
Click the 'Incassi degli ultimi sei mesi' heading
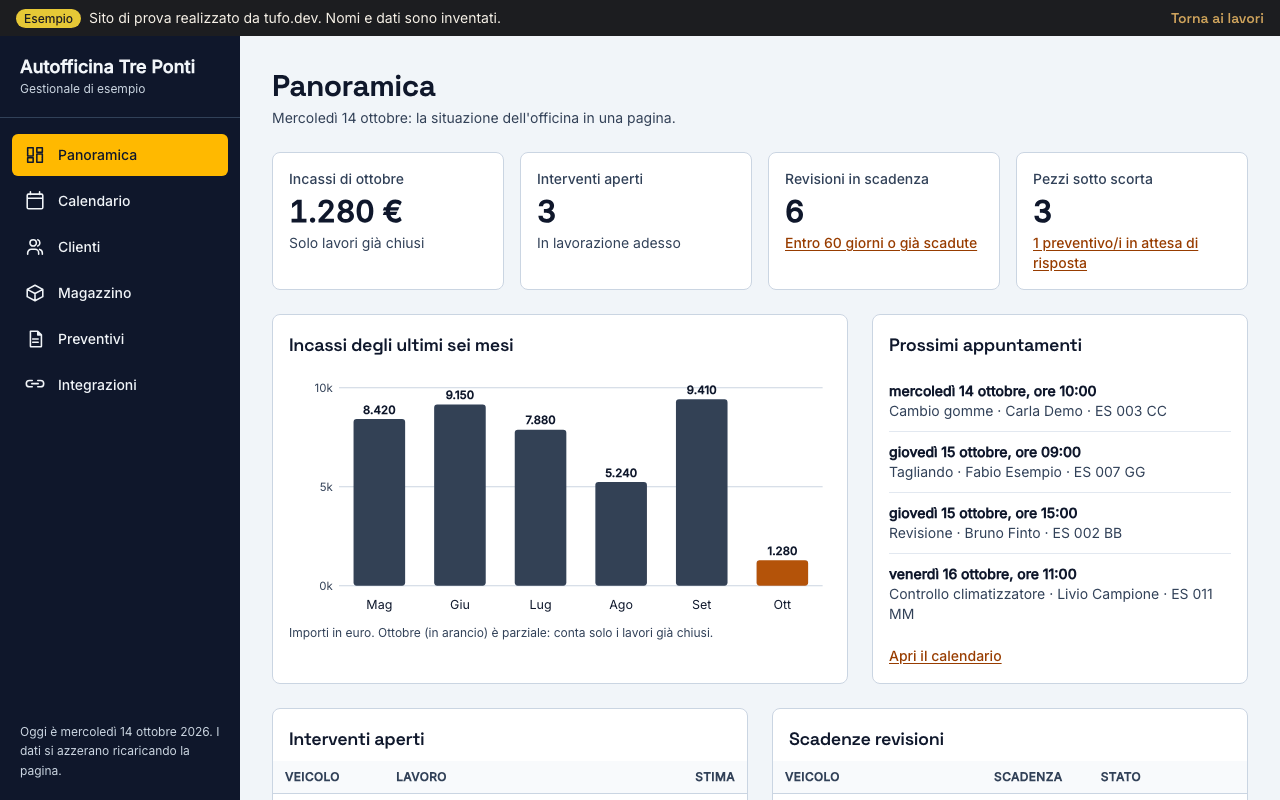click(x=401, y=345)
